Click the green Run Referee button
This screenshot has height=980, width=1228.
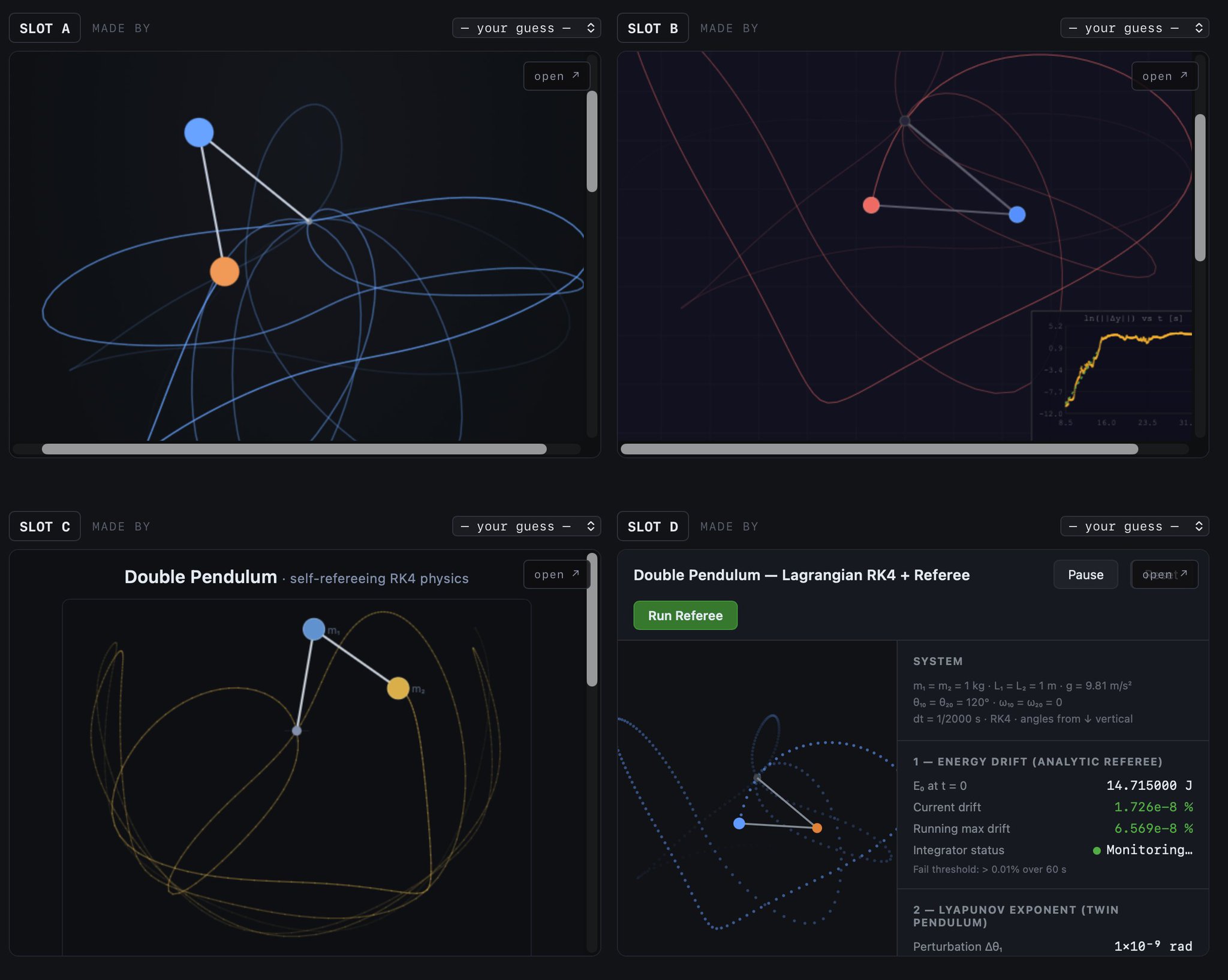(x=685, y=615)
